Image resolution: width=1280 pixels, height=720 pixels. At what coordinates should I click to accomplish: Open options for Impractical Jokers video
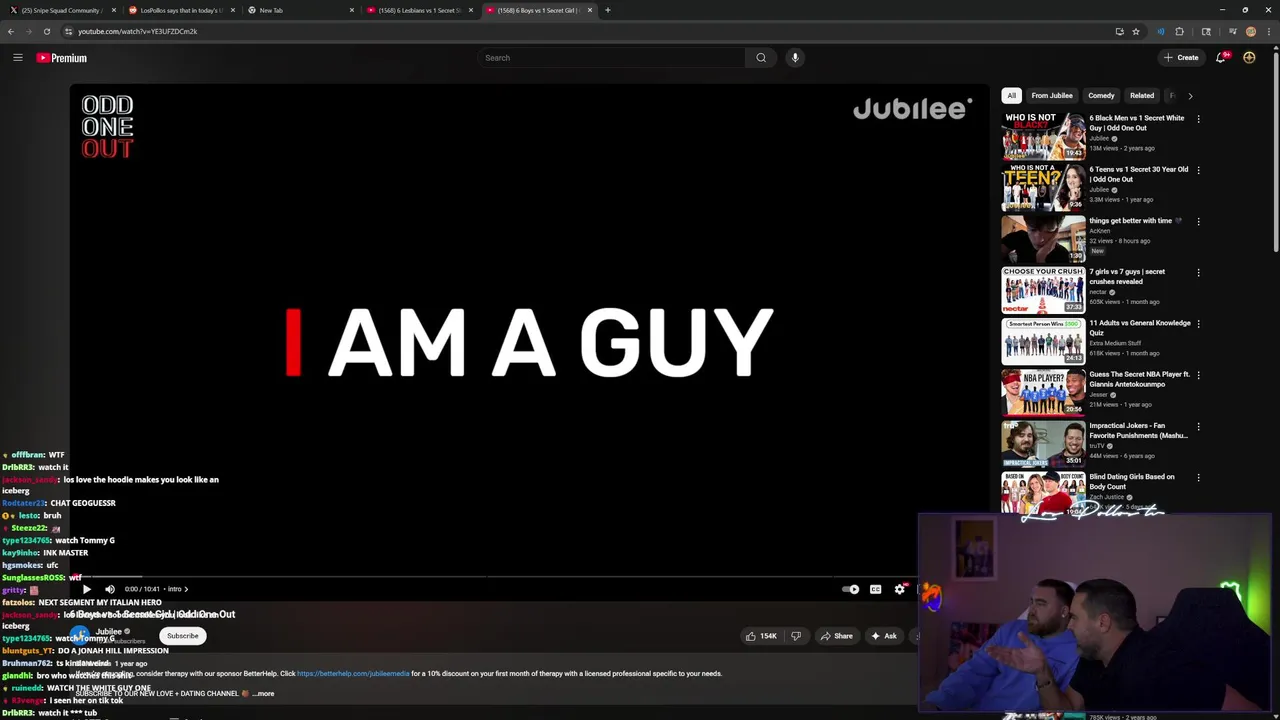tap(1198, 427)
